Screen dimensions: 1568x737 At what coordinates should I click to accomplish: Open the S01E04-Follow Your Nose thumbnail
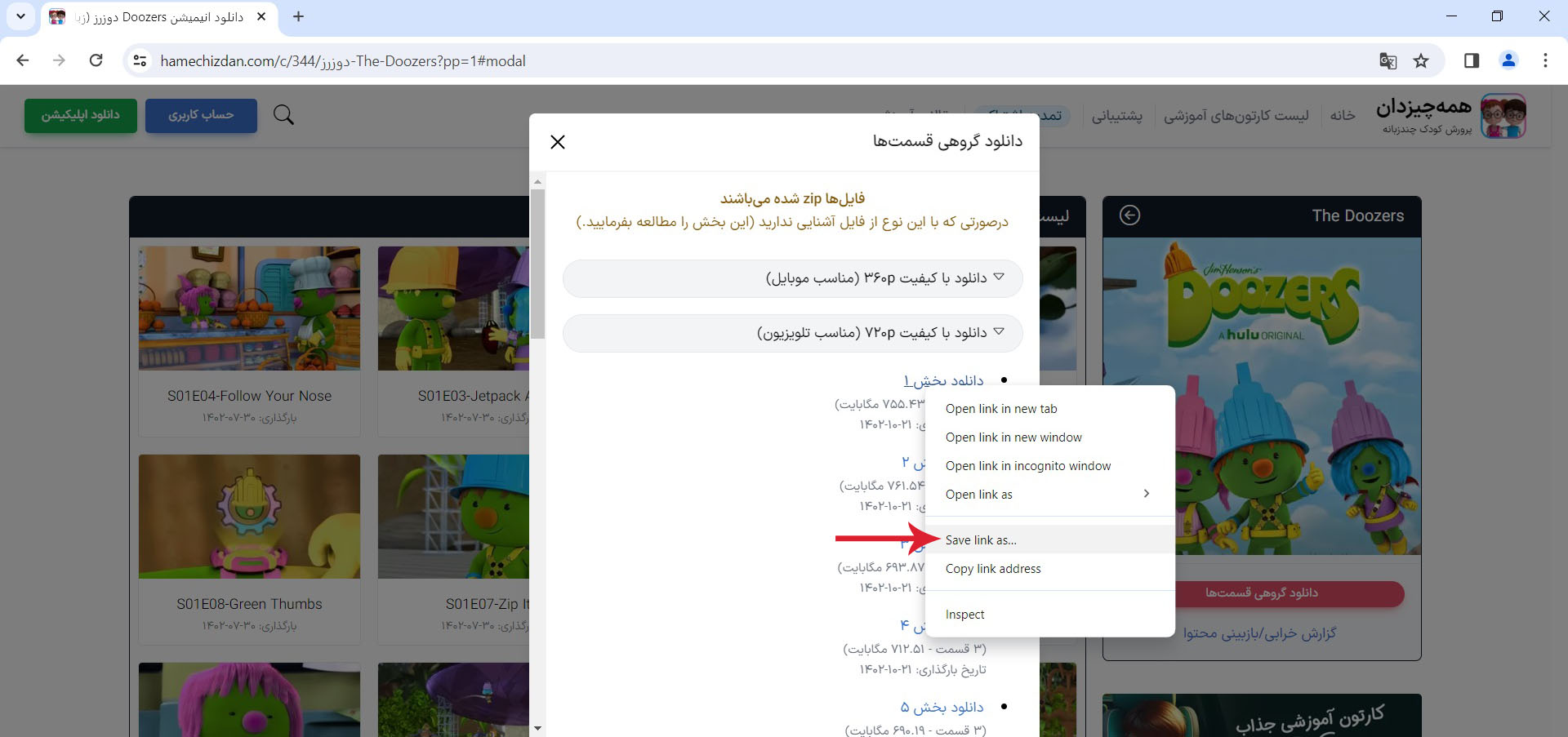tap(249, 309)
